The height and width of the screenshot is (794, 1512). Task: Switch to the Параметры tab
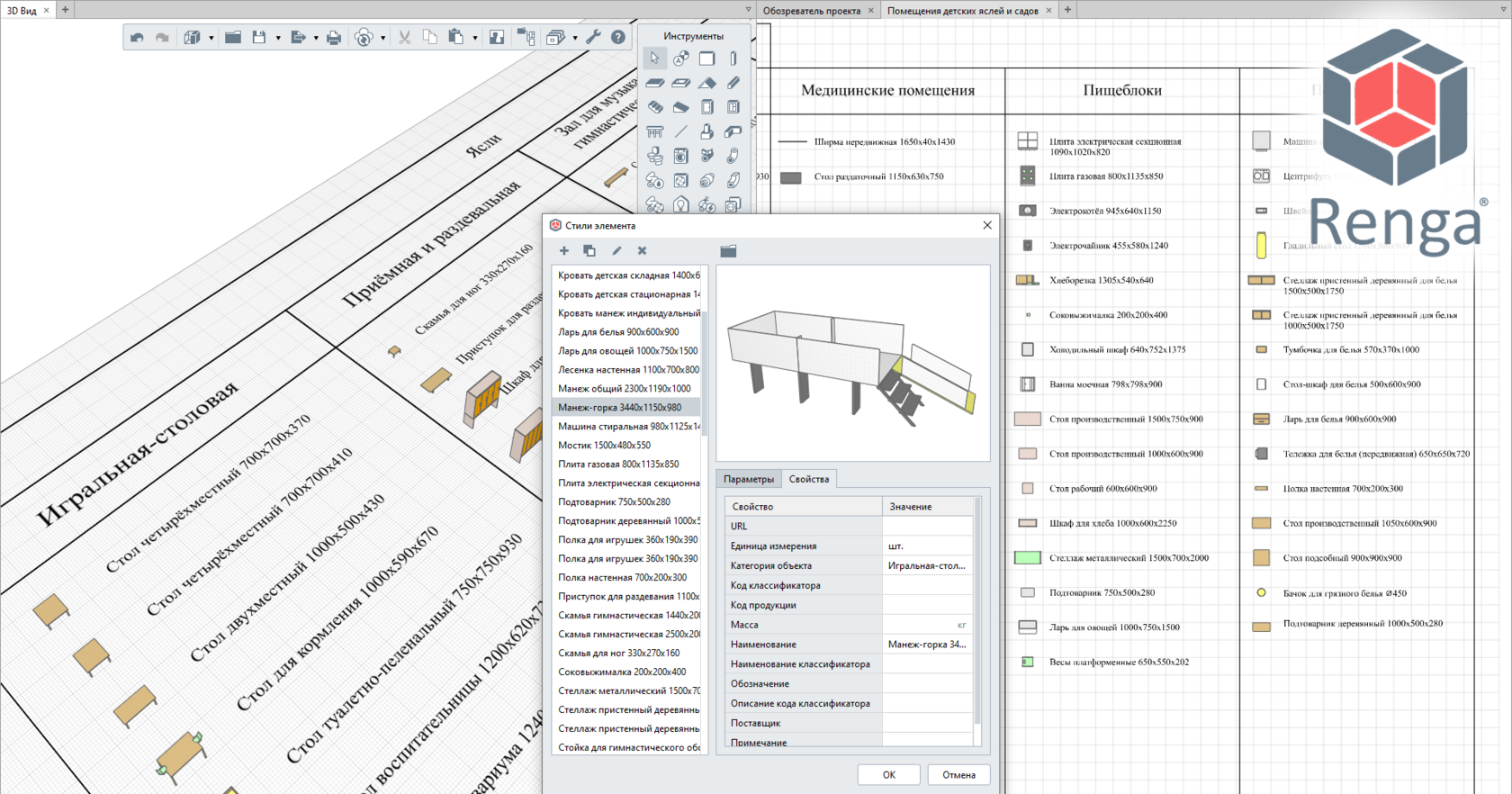pos(748,479)
